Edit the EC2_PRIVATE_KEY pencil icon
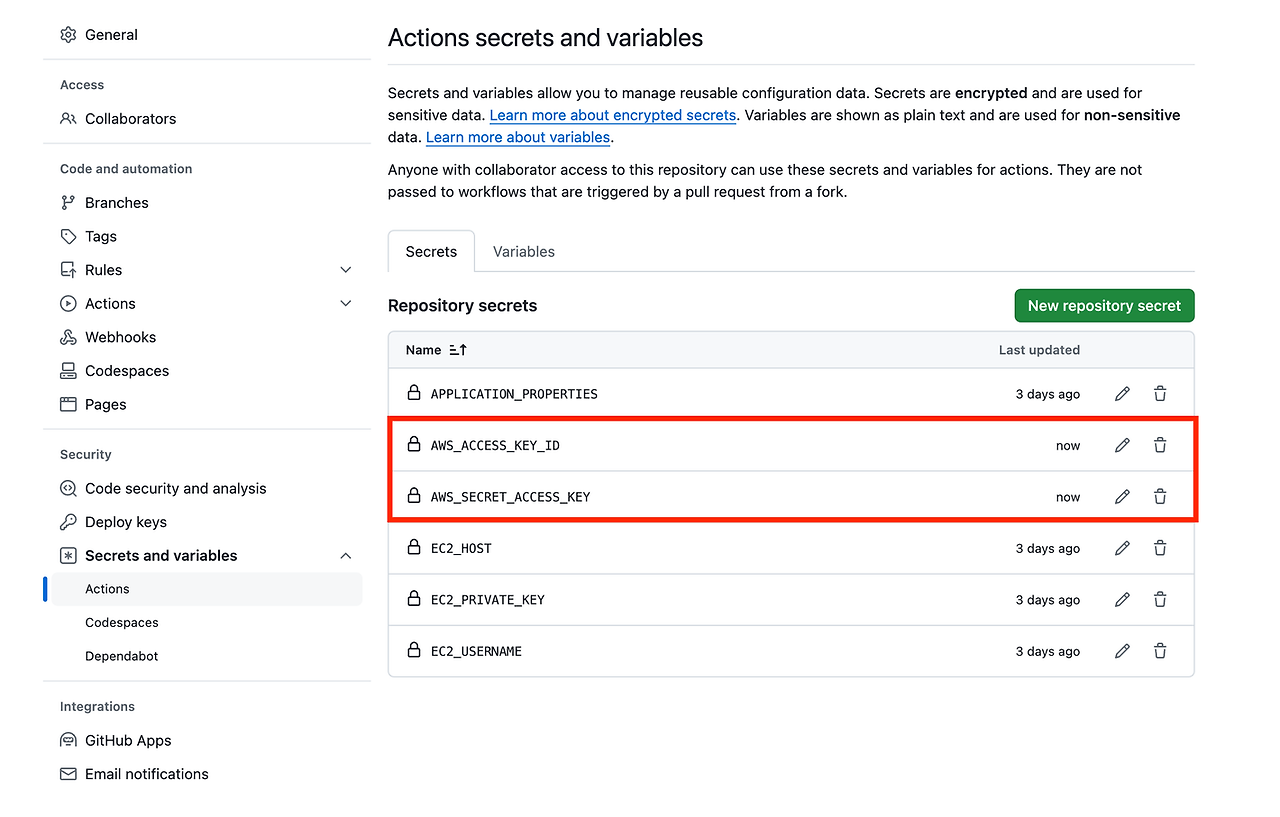 (x=1122, y=599)
